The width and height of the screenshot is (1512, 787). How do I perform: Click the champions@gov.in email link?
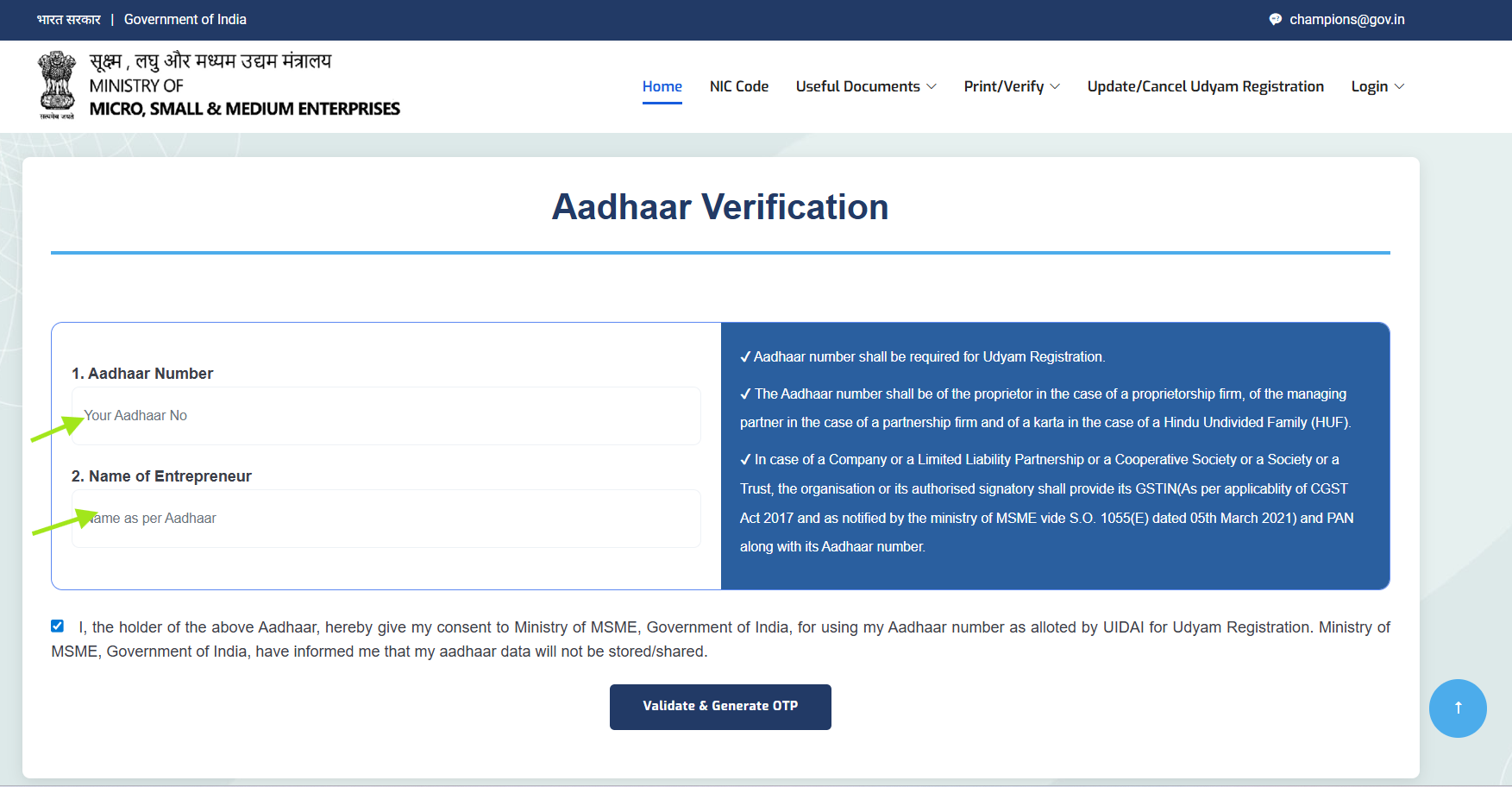1346,18
